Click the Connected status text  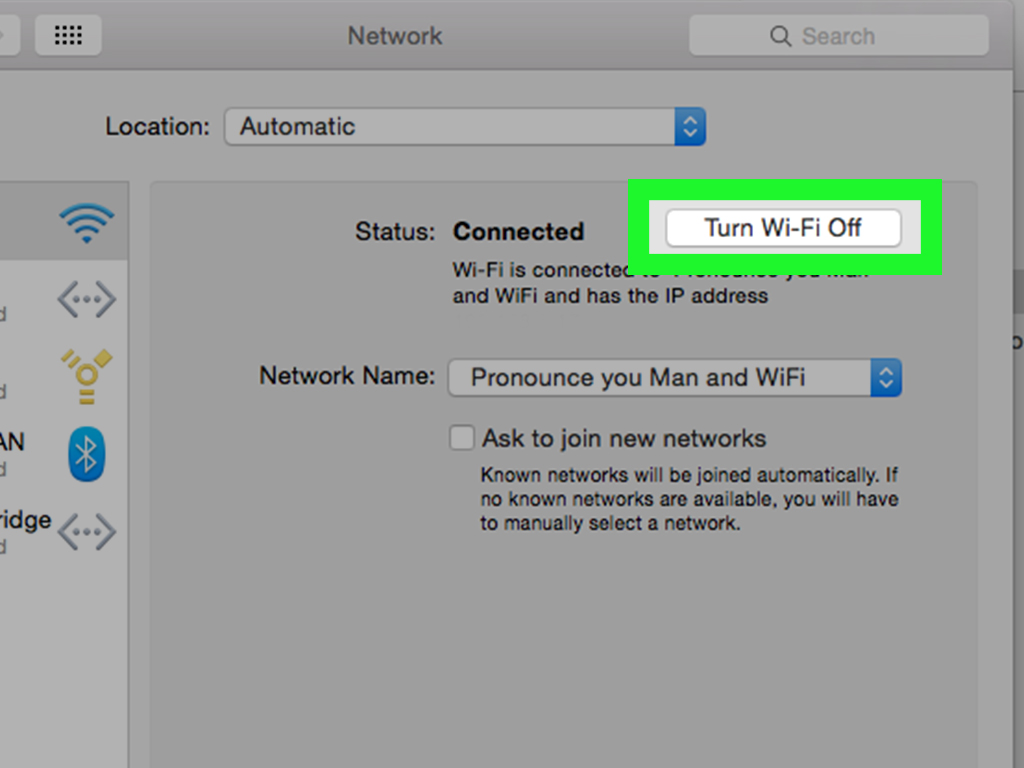(x=518, y=232)
